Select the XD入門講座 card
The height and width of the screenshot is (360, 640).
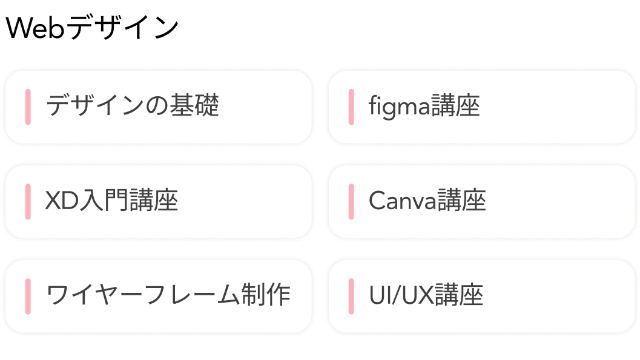click(158, 202)
